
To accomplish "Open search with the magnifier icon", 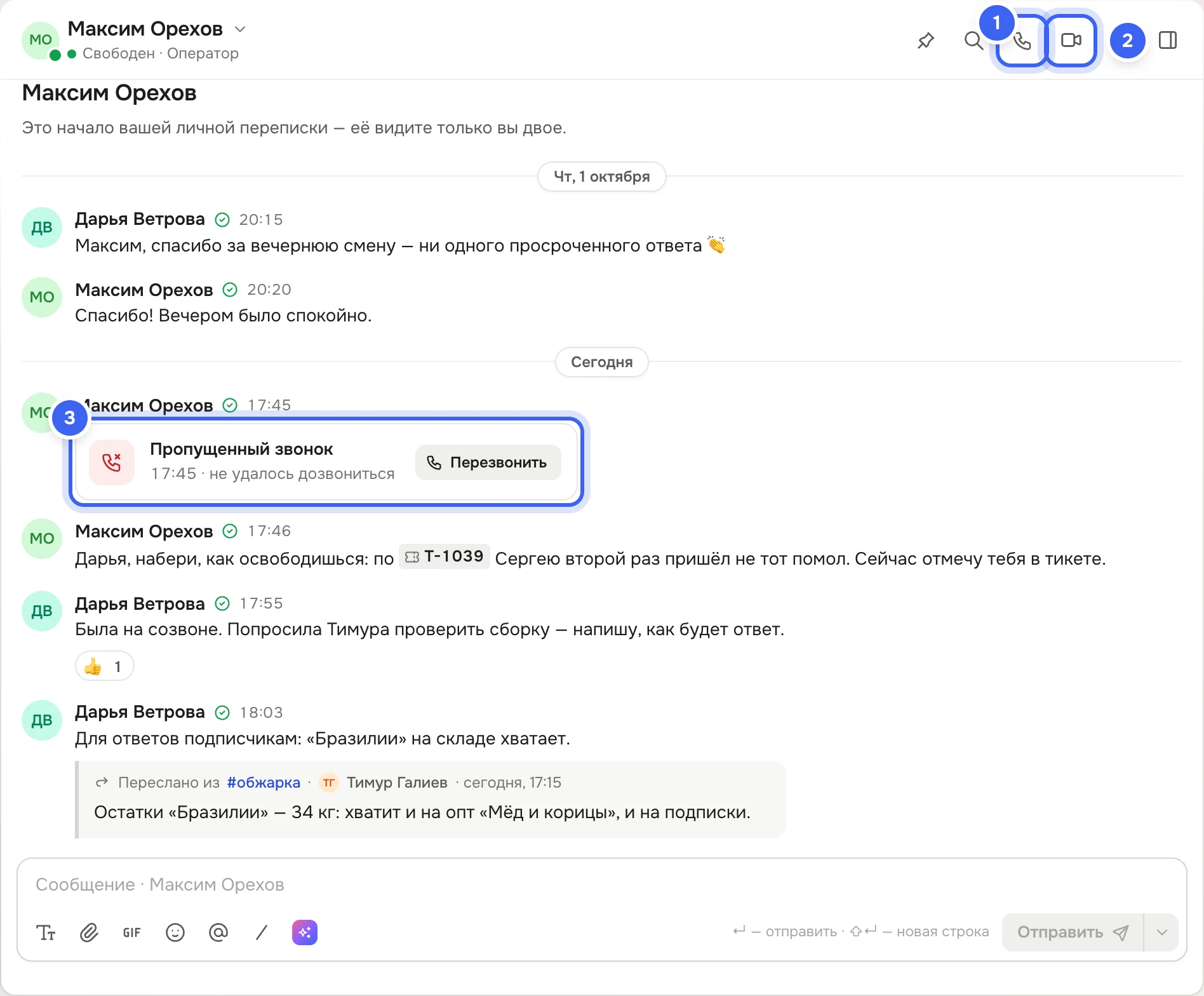I will [973, 41].
